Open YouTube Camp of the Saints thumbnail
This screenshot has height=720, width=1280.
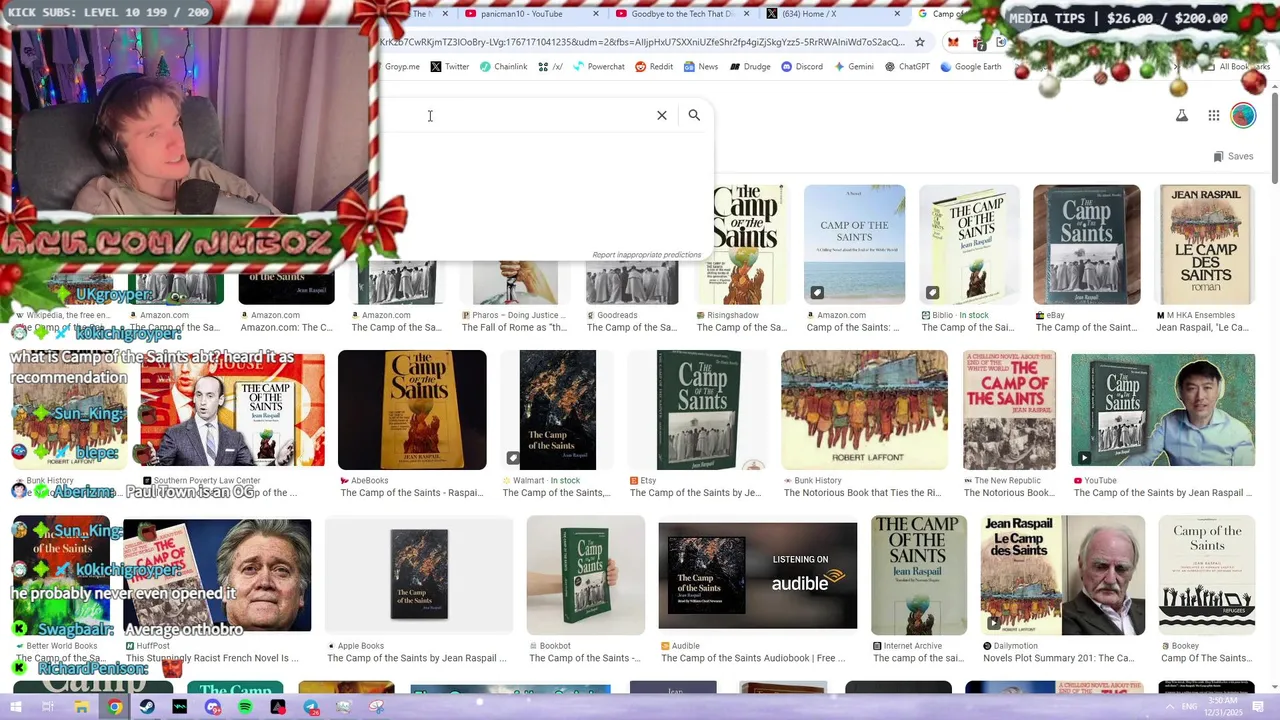click(1162, 410)
